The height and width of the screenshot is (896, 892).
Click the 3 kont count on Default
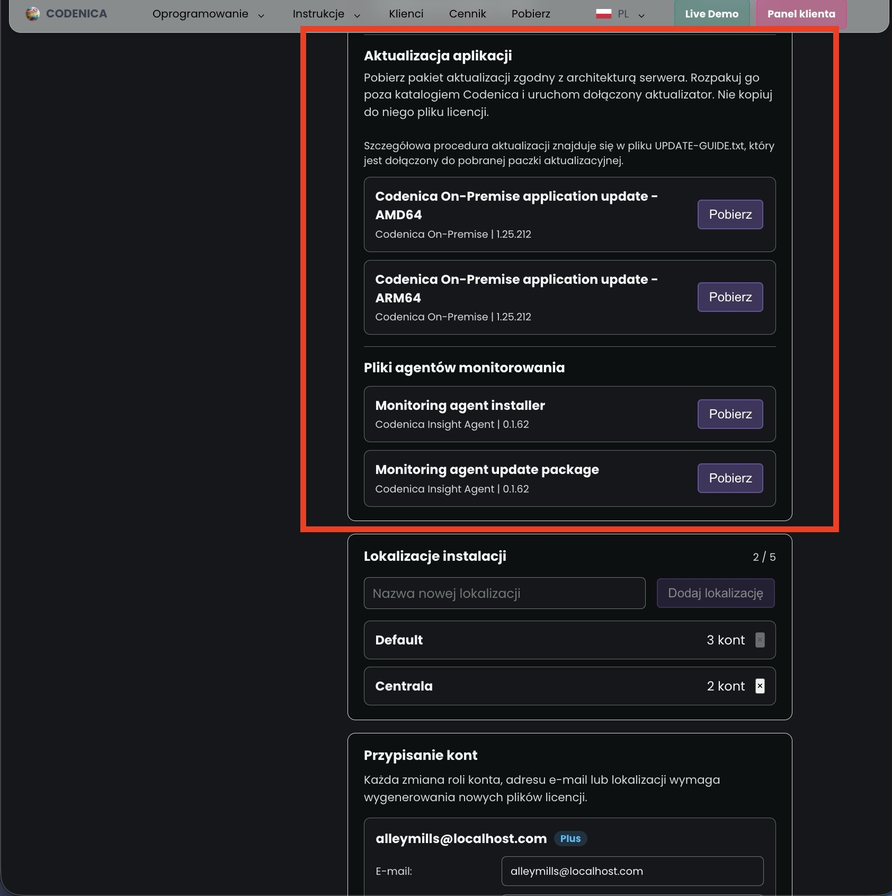[x=726, y=640]
